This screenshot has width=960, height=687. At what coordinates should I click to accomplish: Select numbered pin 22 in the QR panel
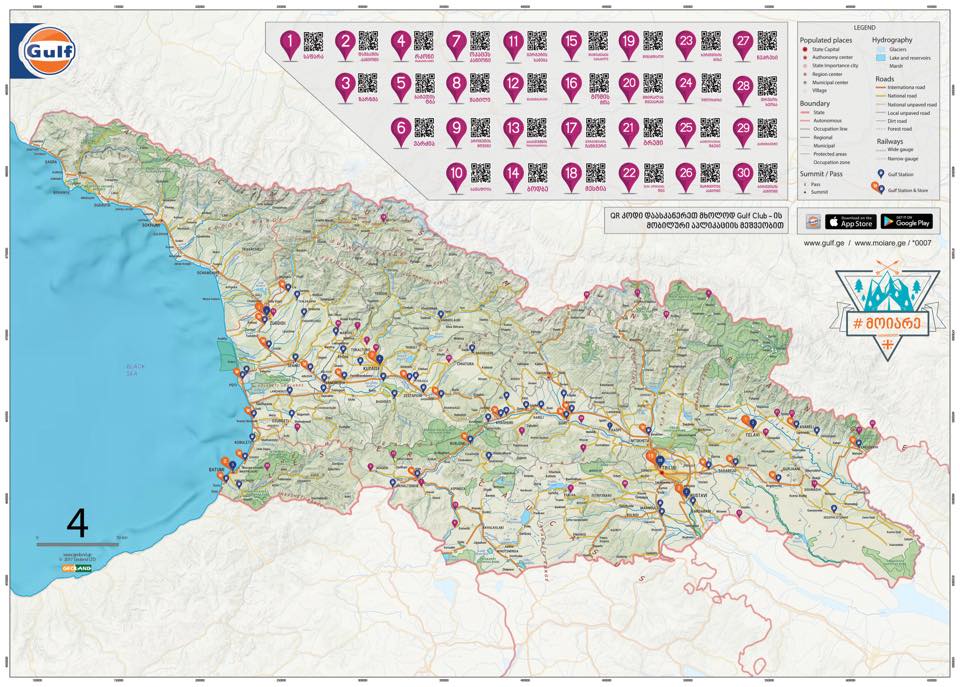(629, 176)
